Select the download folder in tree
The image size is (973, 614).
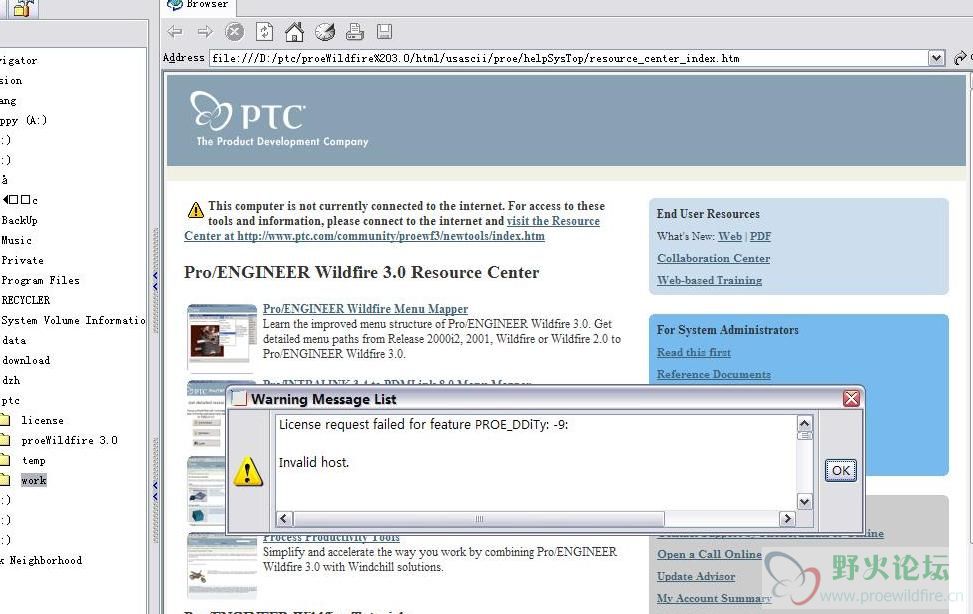click(x=25, y=360)
